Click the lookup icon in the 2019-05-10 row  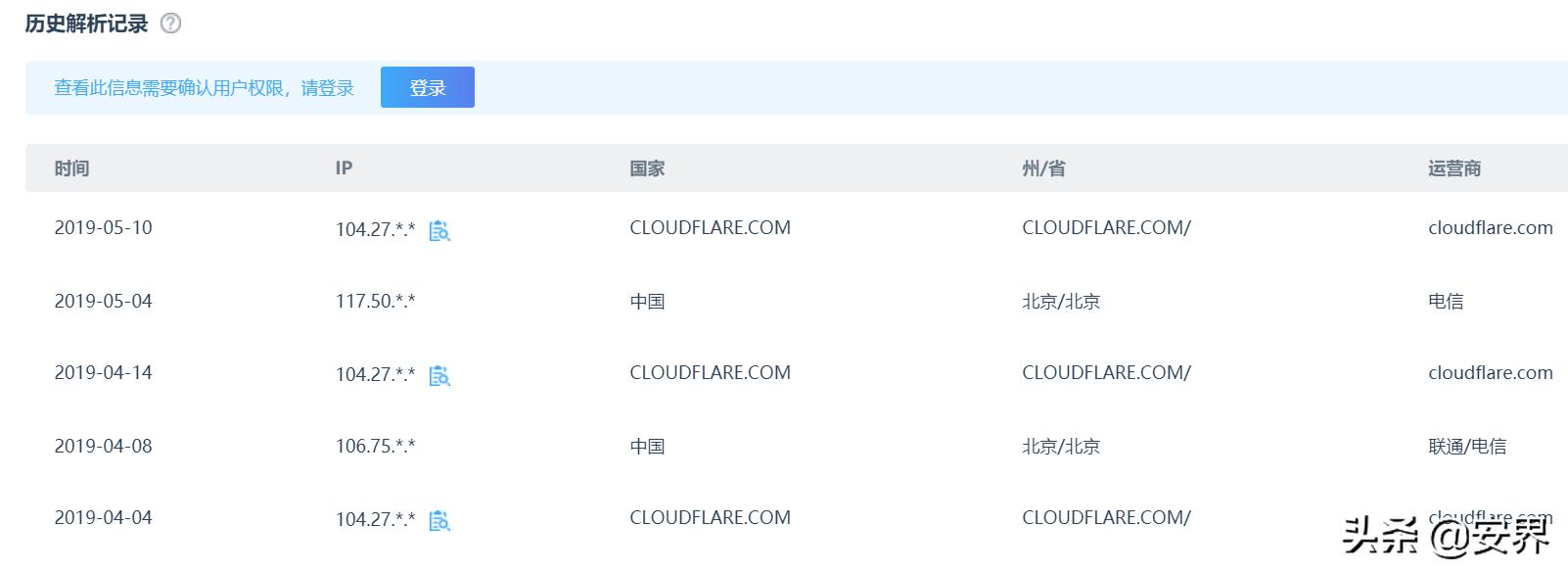tap(439, 230)
